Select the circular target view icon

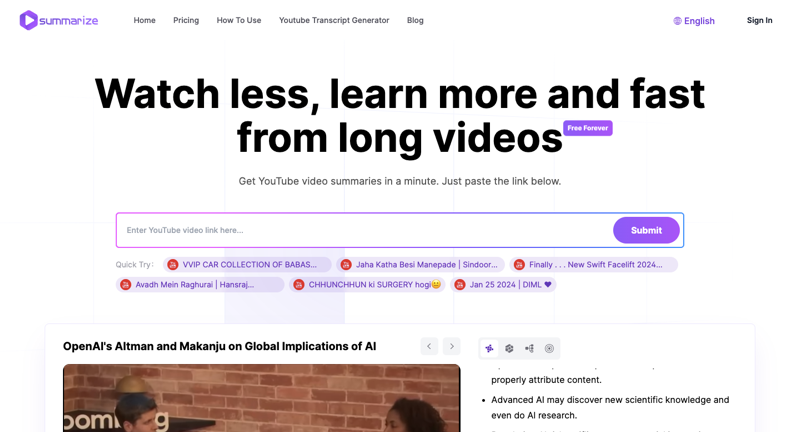(x=549, y=348)
